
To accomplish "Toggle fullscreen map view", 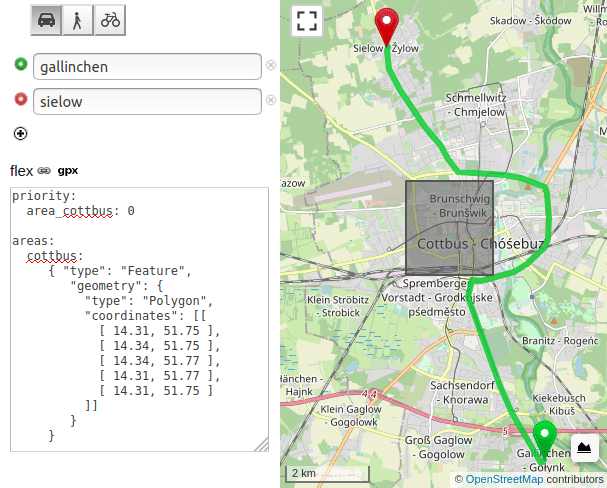I will pos(307,21).
